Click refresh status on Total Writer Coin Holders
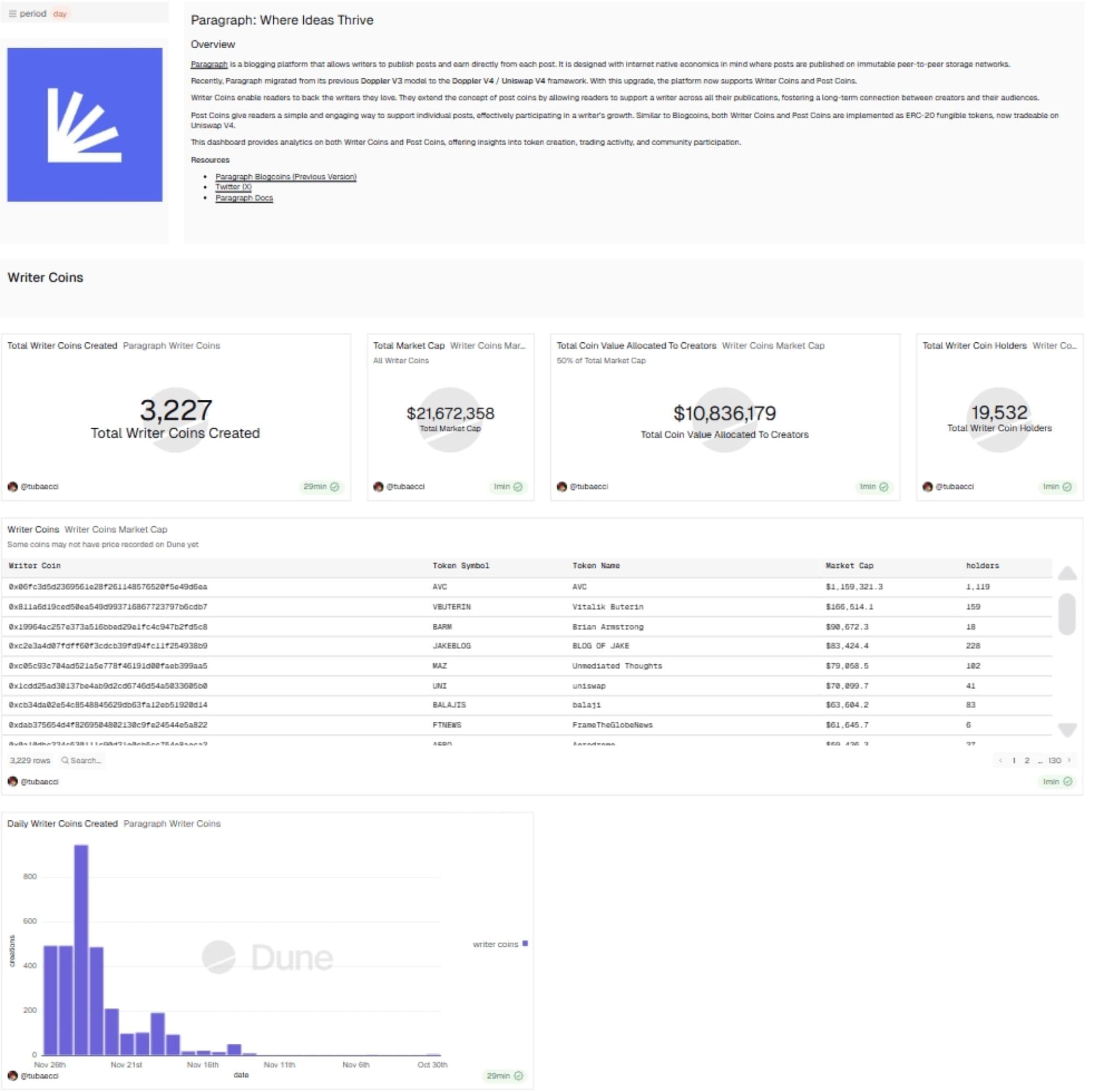The width and height of the screenshot is (1095, 1092). point(1057,486)
